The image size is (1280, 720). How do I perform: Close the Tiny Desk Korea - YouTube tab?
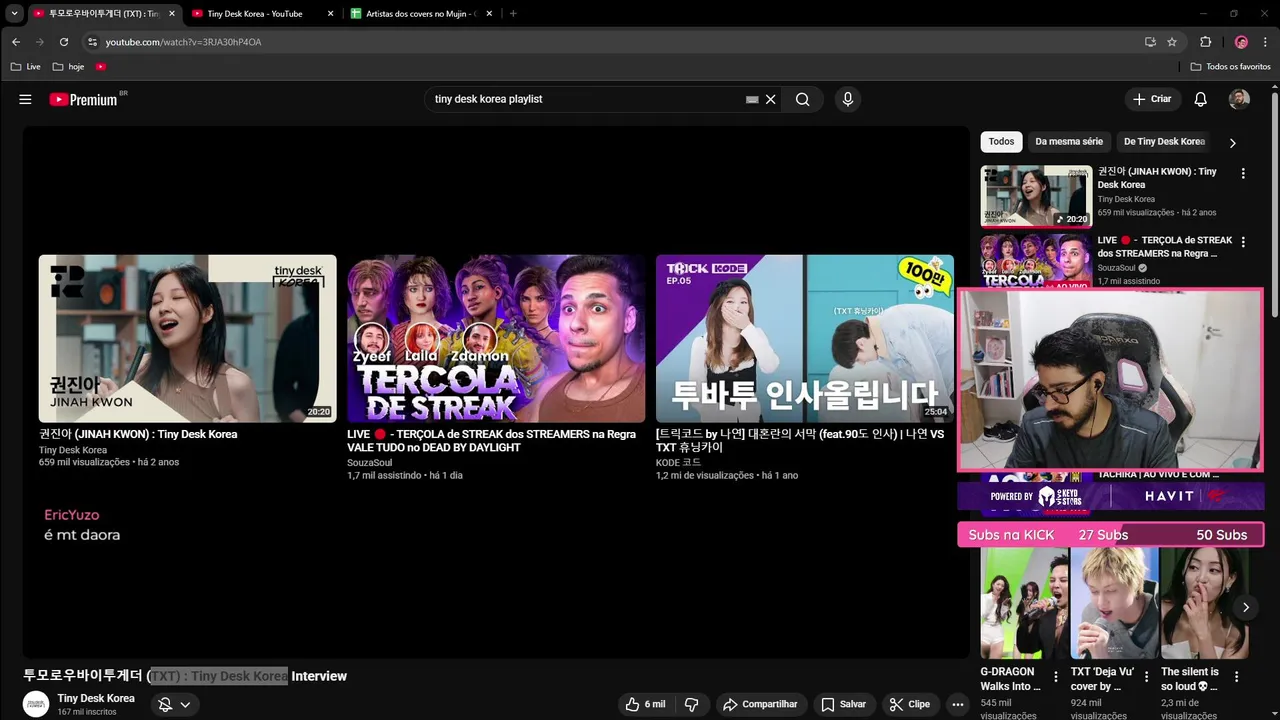click(x=330, y=14)
